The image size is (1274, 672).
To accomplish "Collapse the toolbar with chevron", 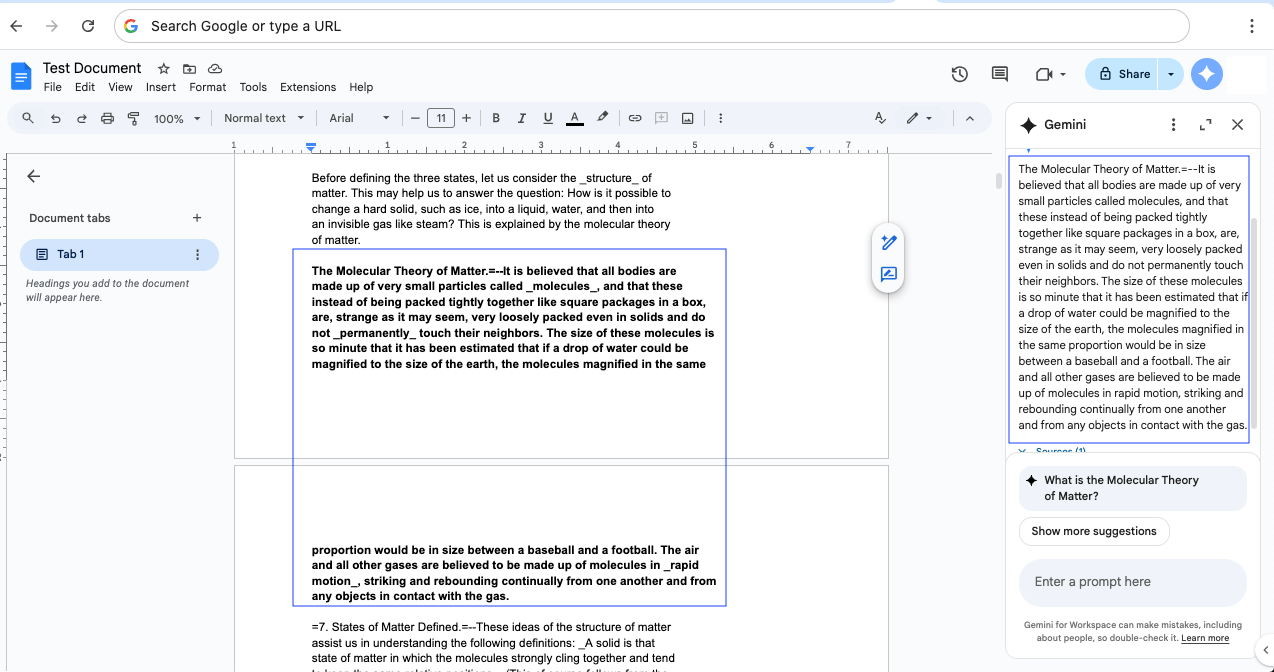I will [969, 118].
